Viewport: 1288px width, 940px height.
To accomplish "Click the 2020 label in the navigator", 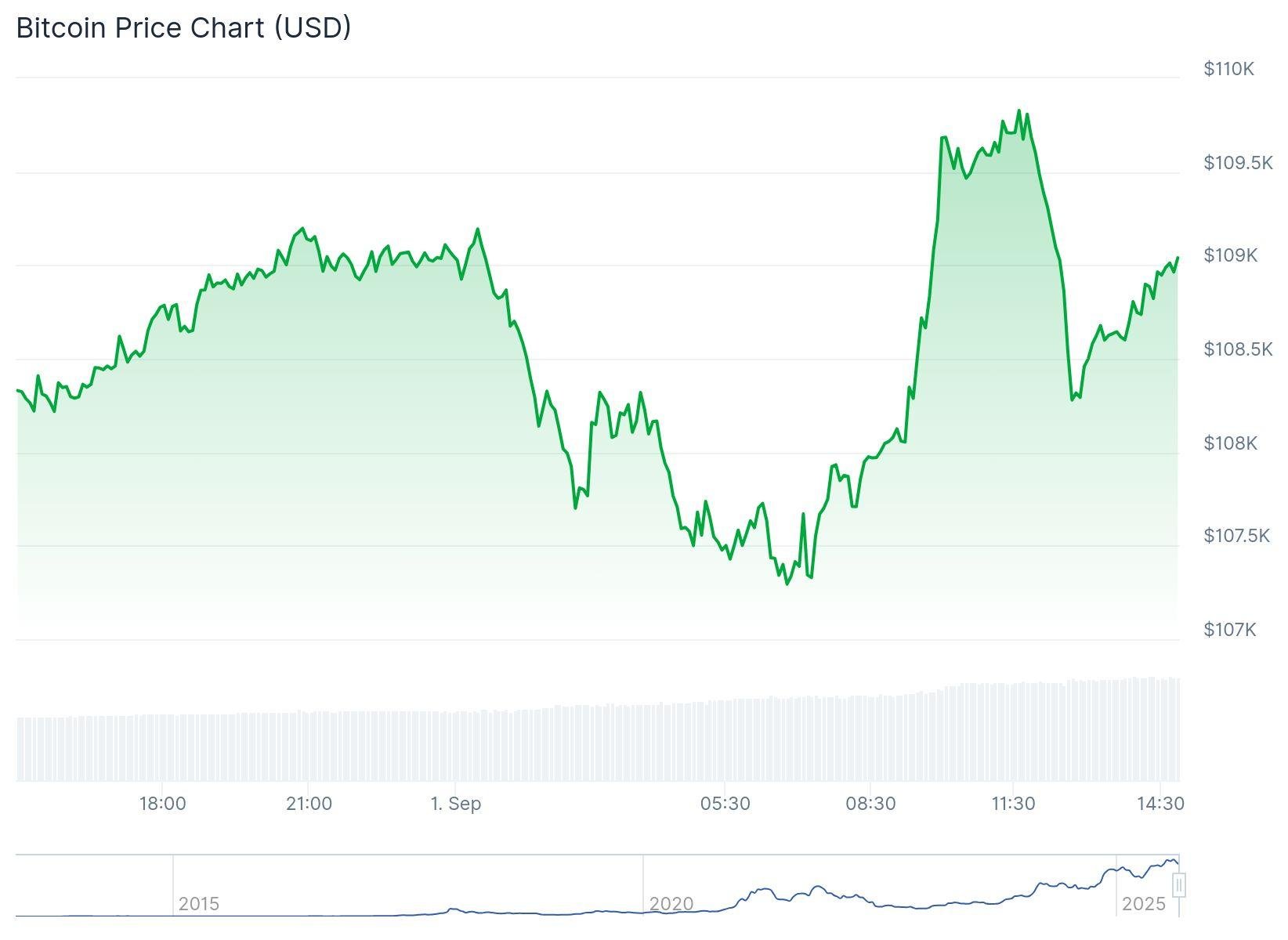I will click(x=671, y=904).
